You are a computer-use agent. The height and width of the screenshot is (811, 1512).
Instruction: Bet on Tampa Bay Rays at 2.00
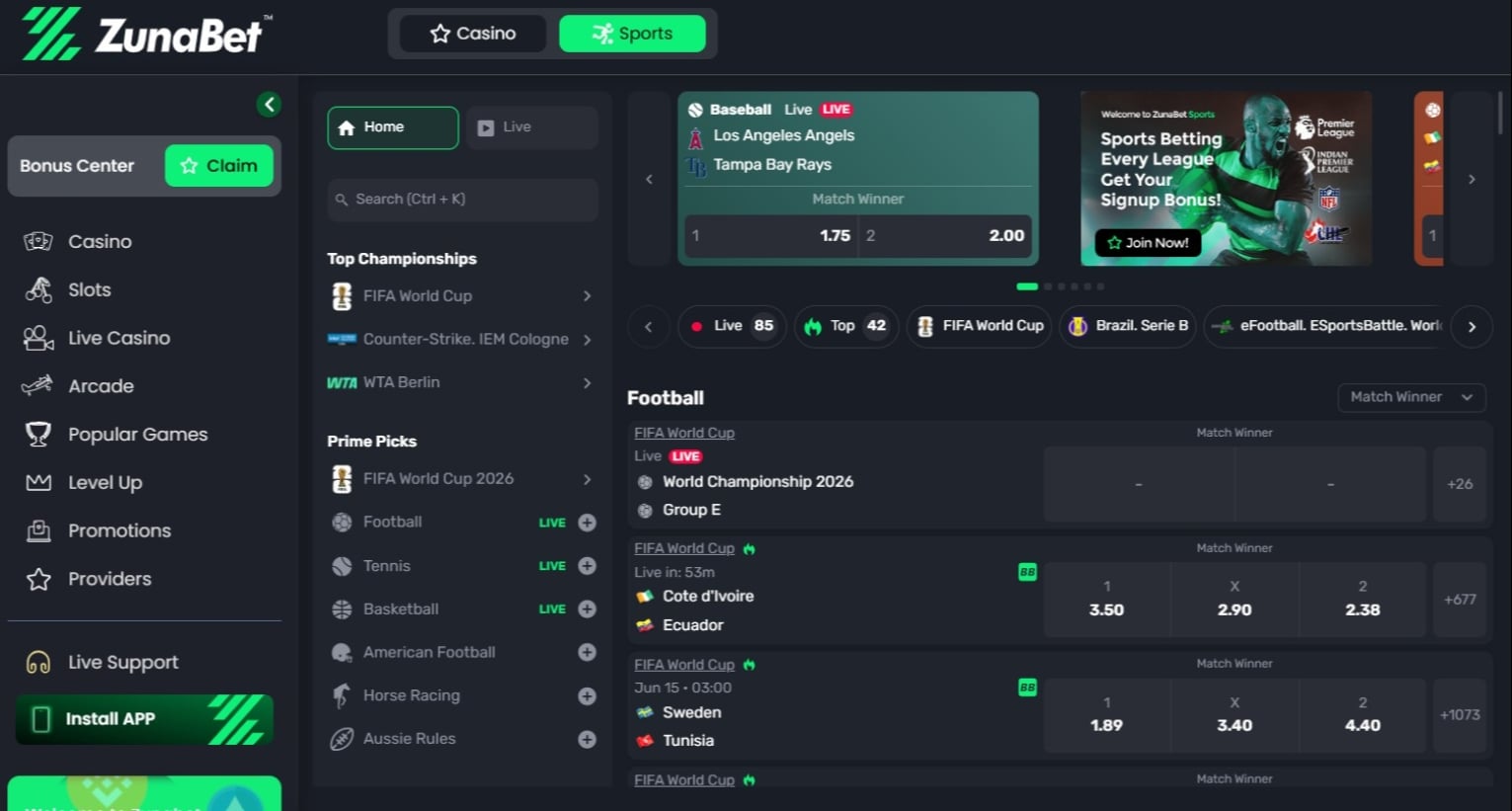[946, 236]
